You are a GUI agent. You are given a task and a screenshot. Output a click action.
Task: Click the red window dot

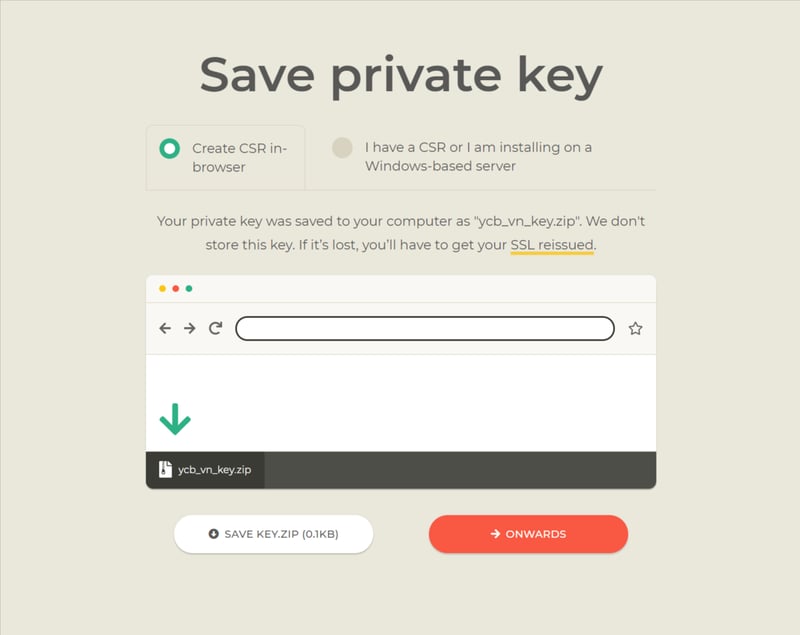176,289
